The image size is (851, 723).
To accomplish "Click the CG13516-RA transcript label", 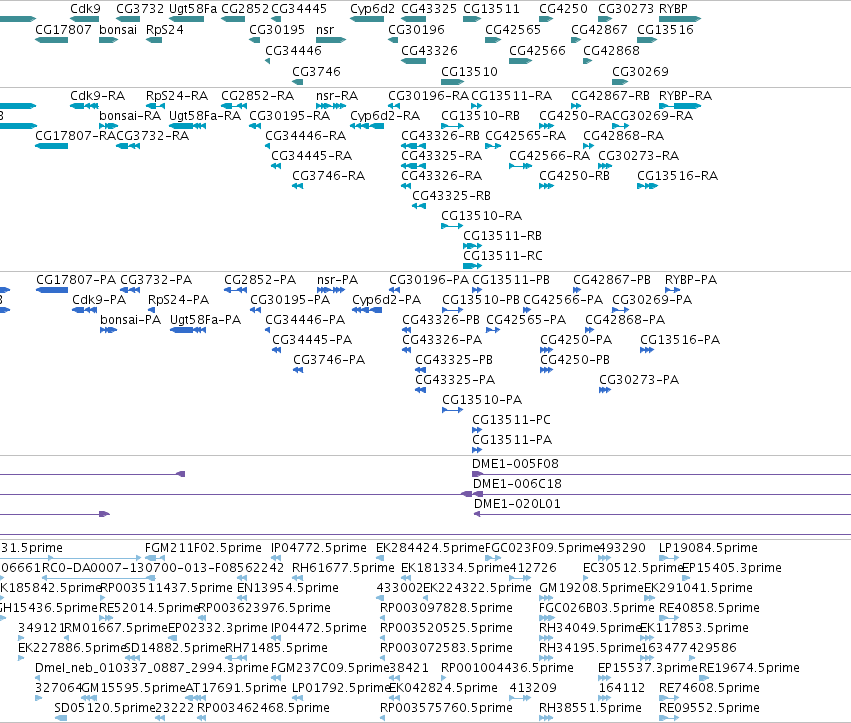I will pyautogui.click(x=678, y=176).
